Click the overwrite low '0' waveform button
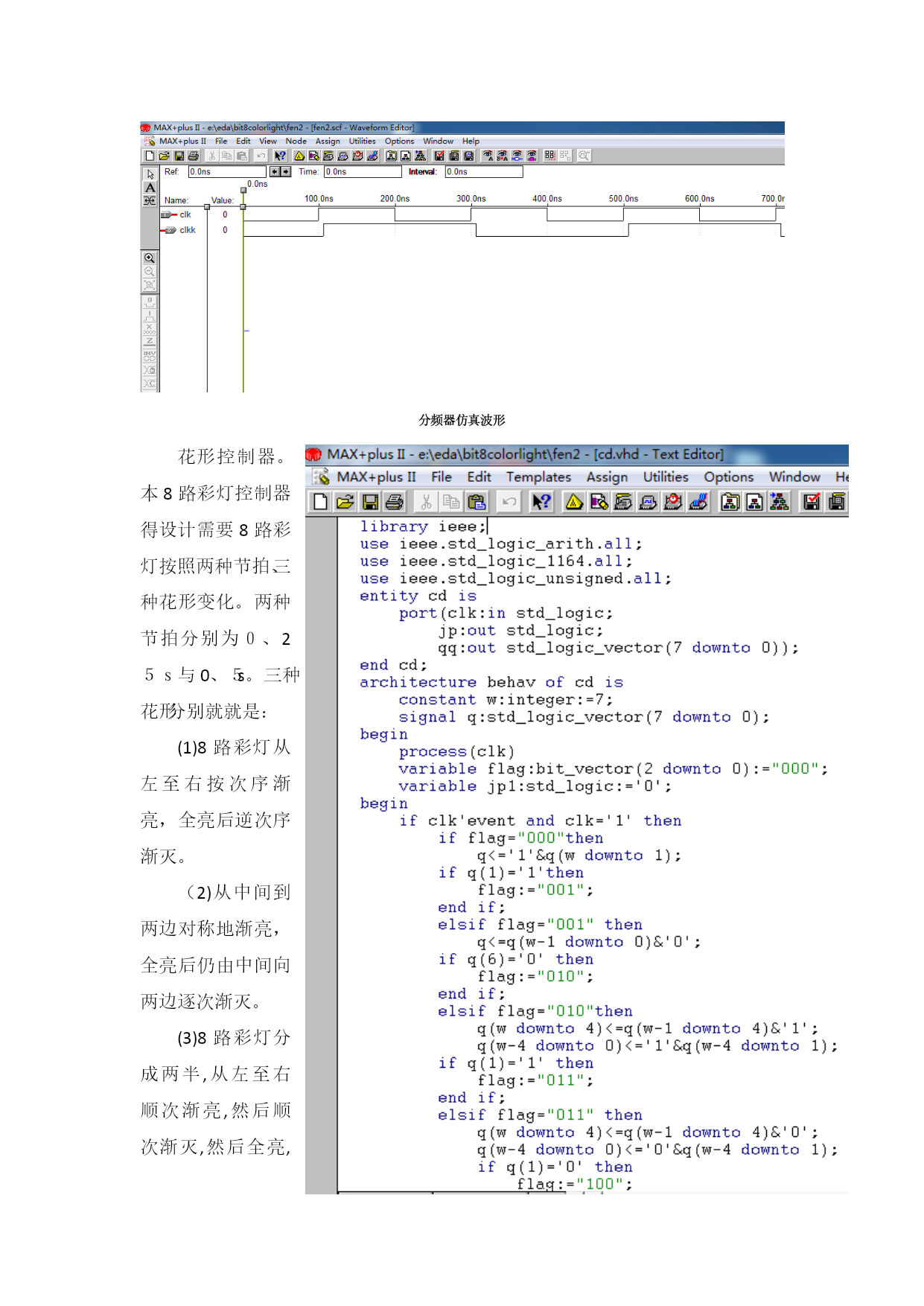Screen dimensions: 924x1306 (x=150, y=302)
